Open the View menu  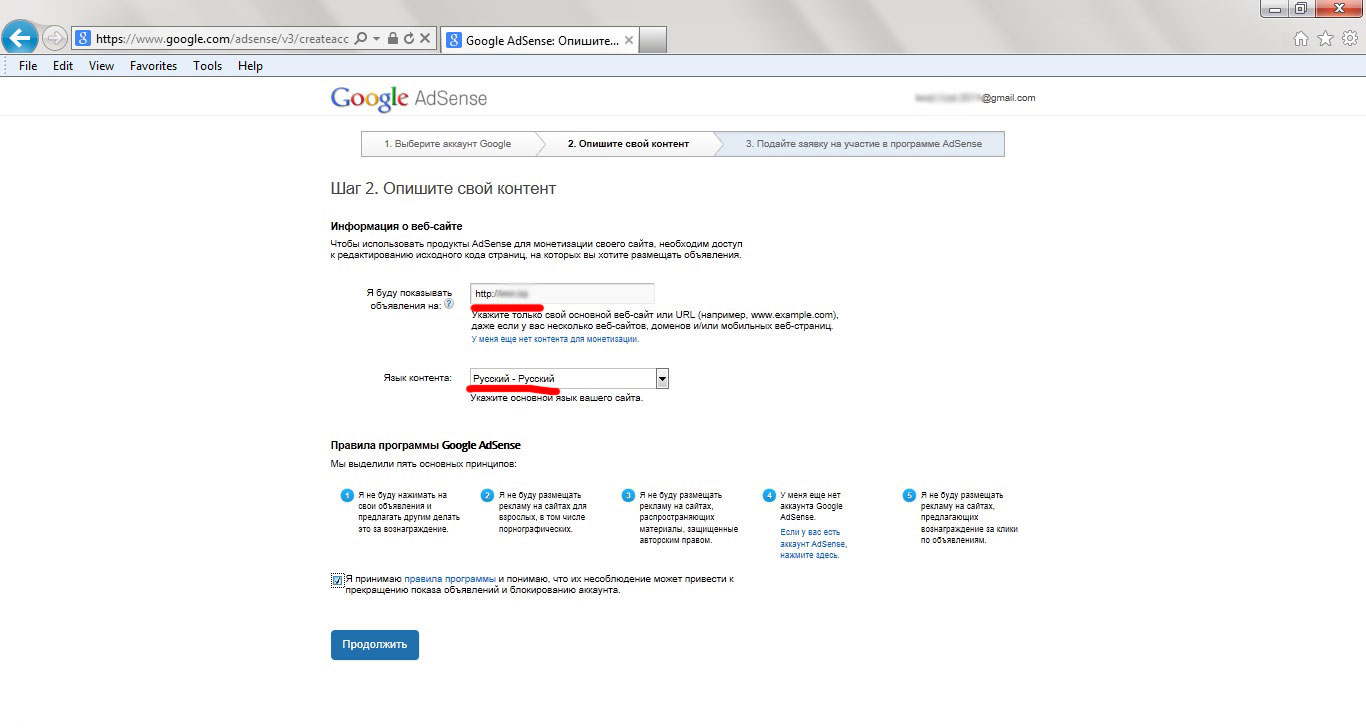(x=101, y=66)
